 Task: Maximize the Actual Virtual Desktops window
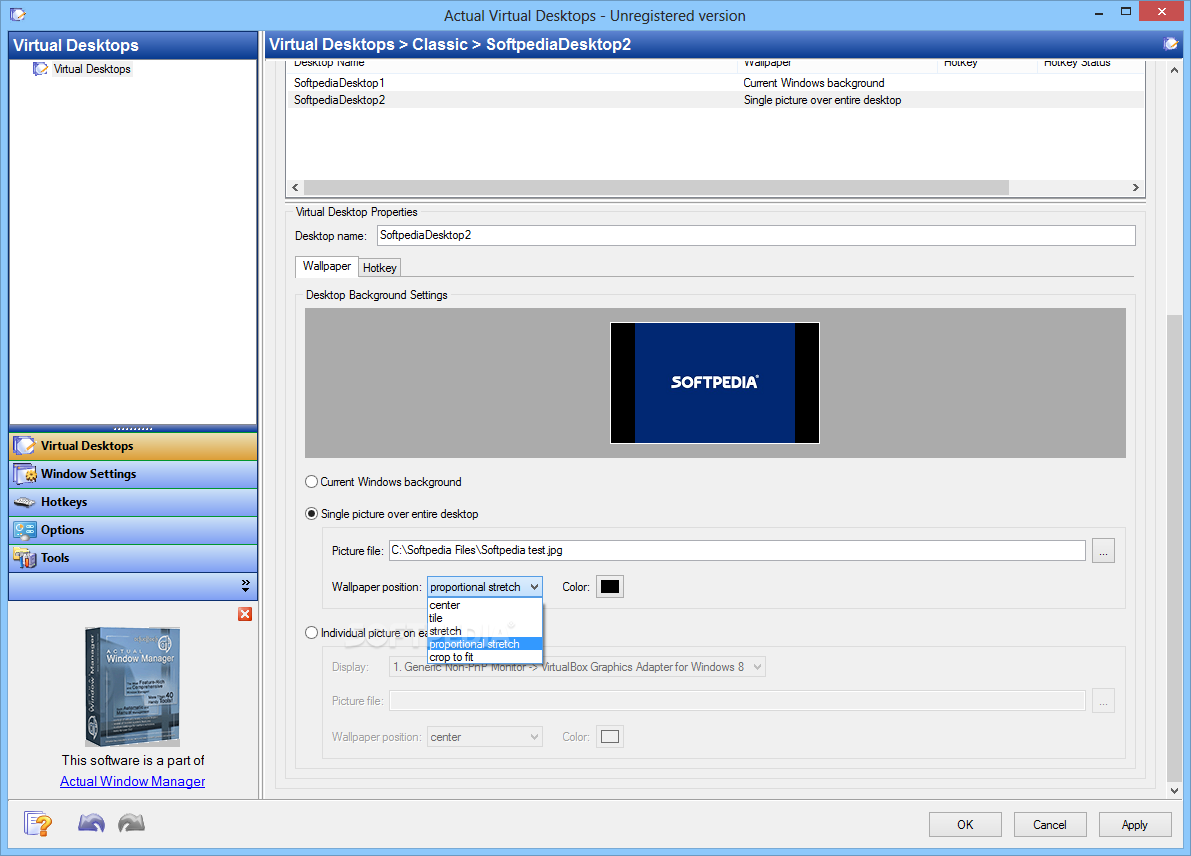click(1126, 12)
